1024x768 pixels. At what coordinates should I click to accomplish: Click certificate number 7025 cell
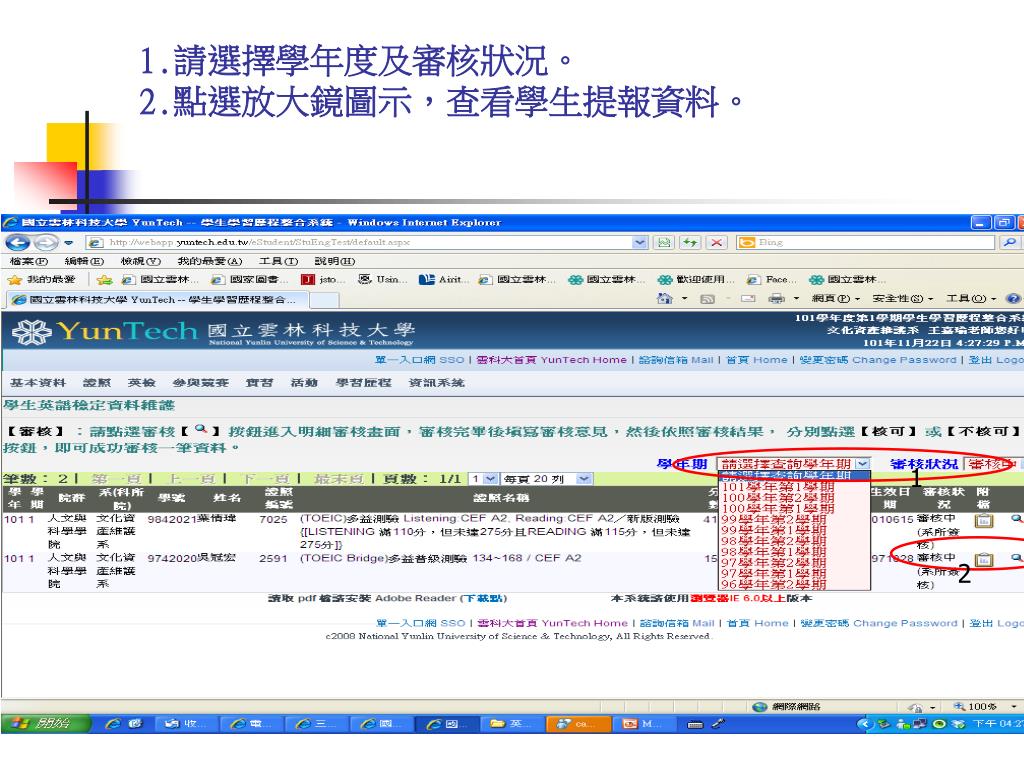[x=273, y=519]
